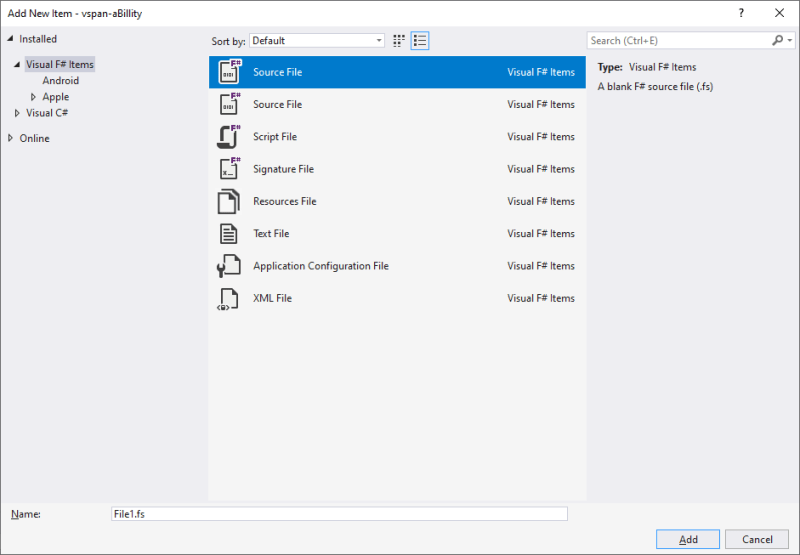Click Visual F# Items label beside XML File

[x=541, y=298]
